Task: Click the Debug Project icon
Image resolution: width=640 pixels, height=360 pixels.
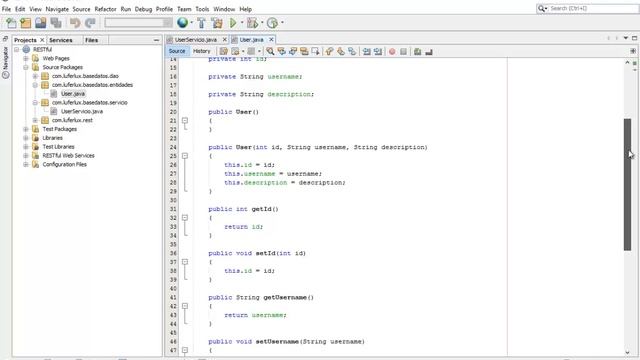Action: pos(252,23)
